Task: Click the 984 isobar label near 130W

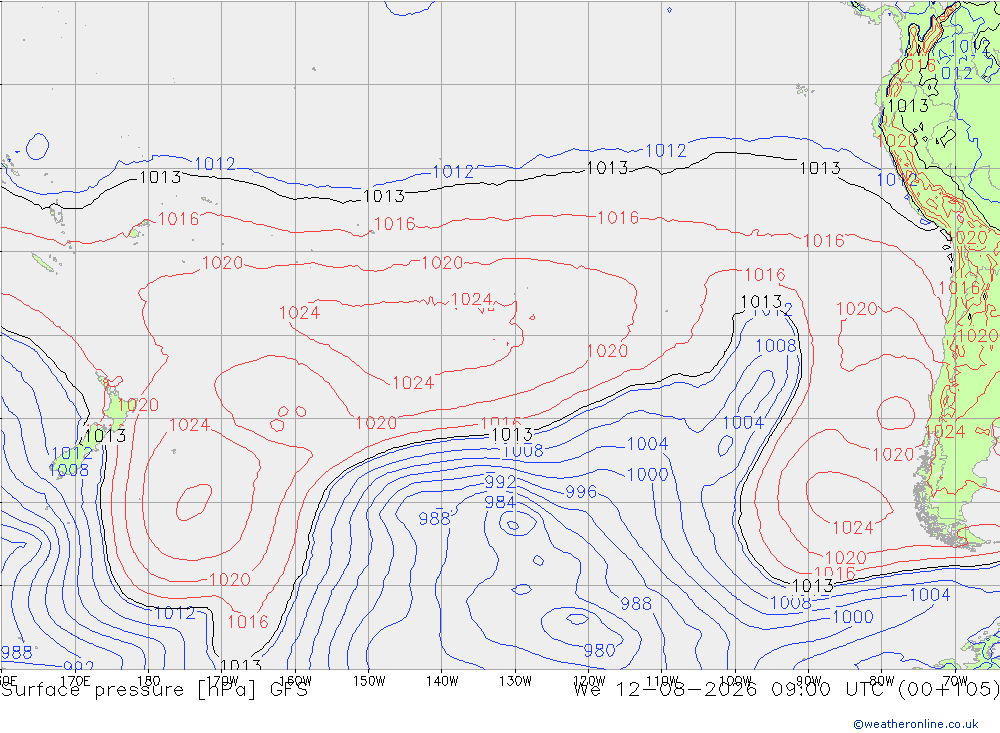Action: (x=500, y=503)
